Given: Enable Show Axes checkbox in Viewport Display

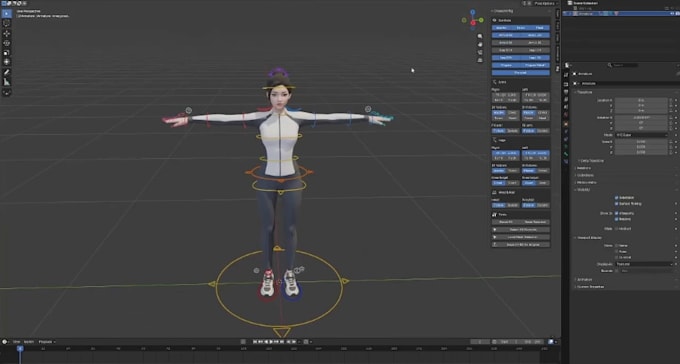Looking at the screenshot, I should click(616, 251).
